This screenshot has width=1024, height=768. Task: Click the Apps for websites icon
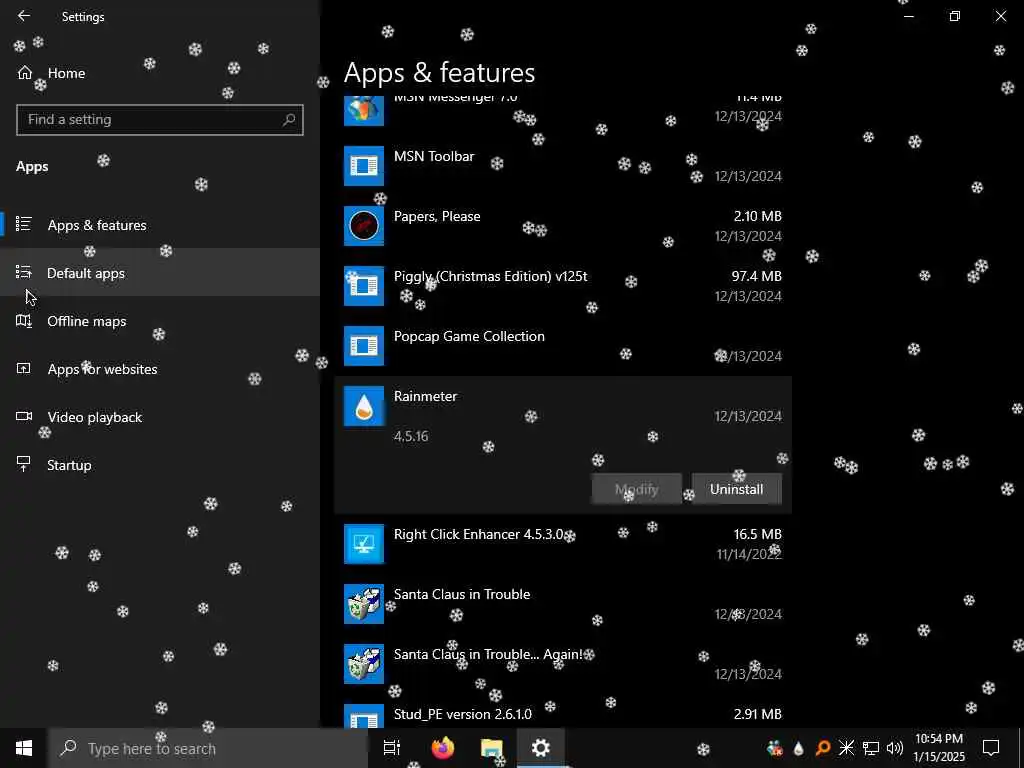(x=24, y=368)
